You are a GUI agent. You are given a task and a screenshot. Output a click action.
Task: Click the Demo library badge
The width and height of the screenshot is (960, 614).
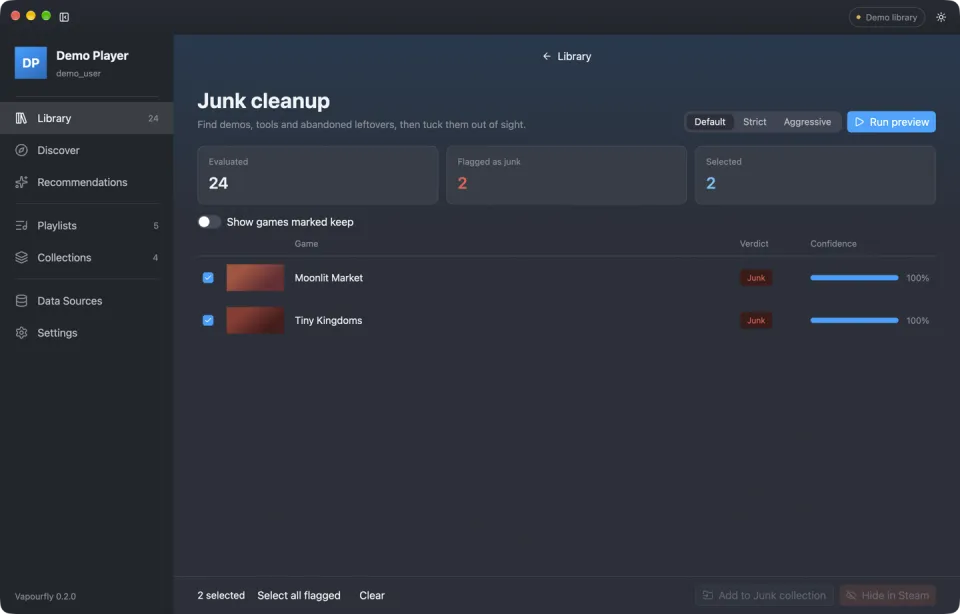click(x=887, y=17)
